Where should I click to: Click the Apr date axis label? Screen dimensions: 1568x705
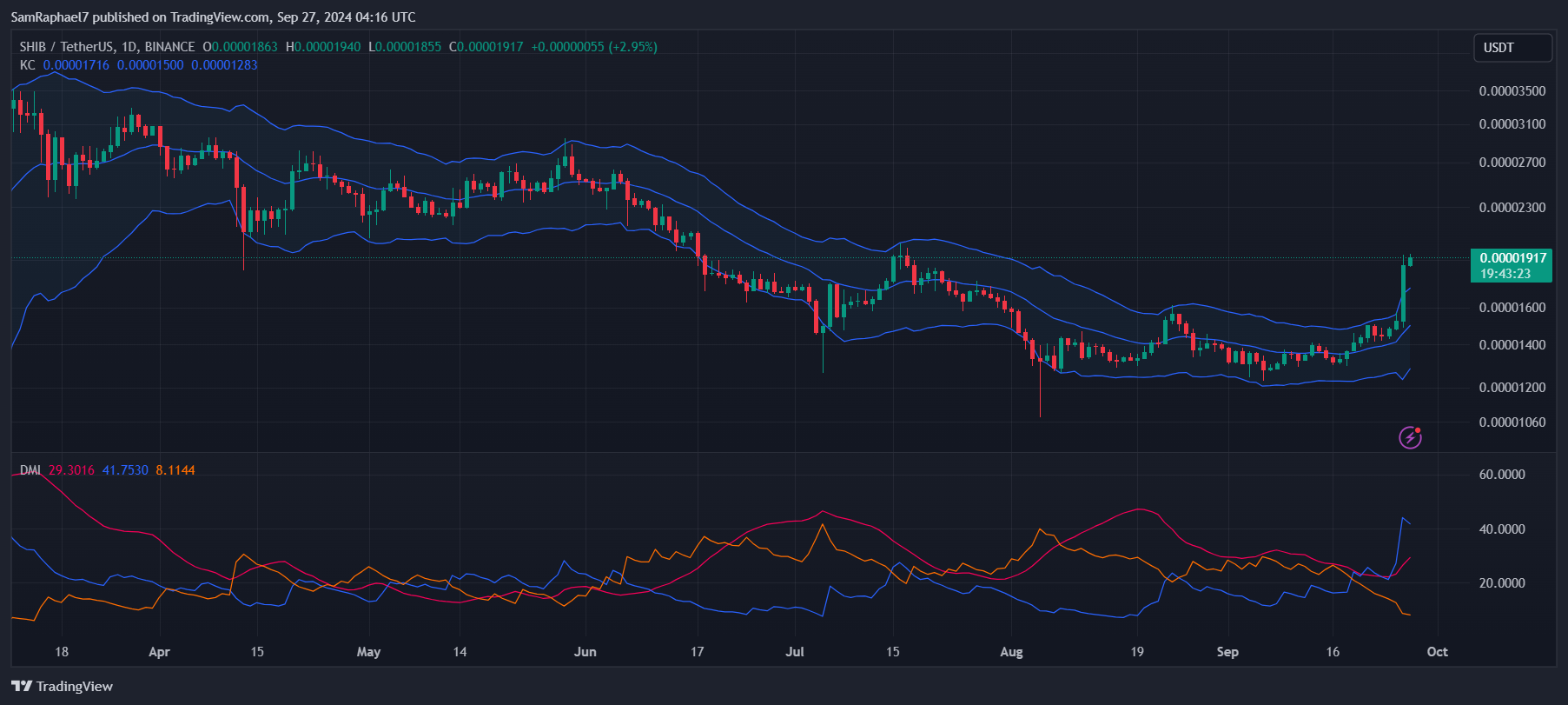click(x=160, y=652)
